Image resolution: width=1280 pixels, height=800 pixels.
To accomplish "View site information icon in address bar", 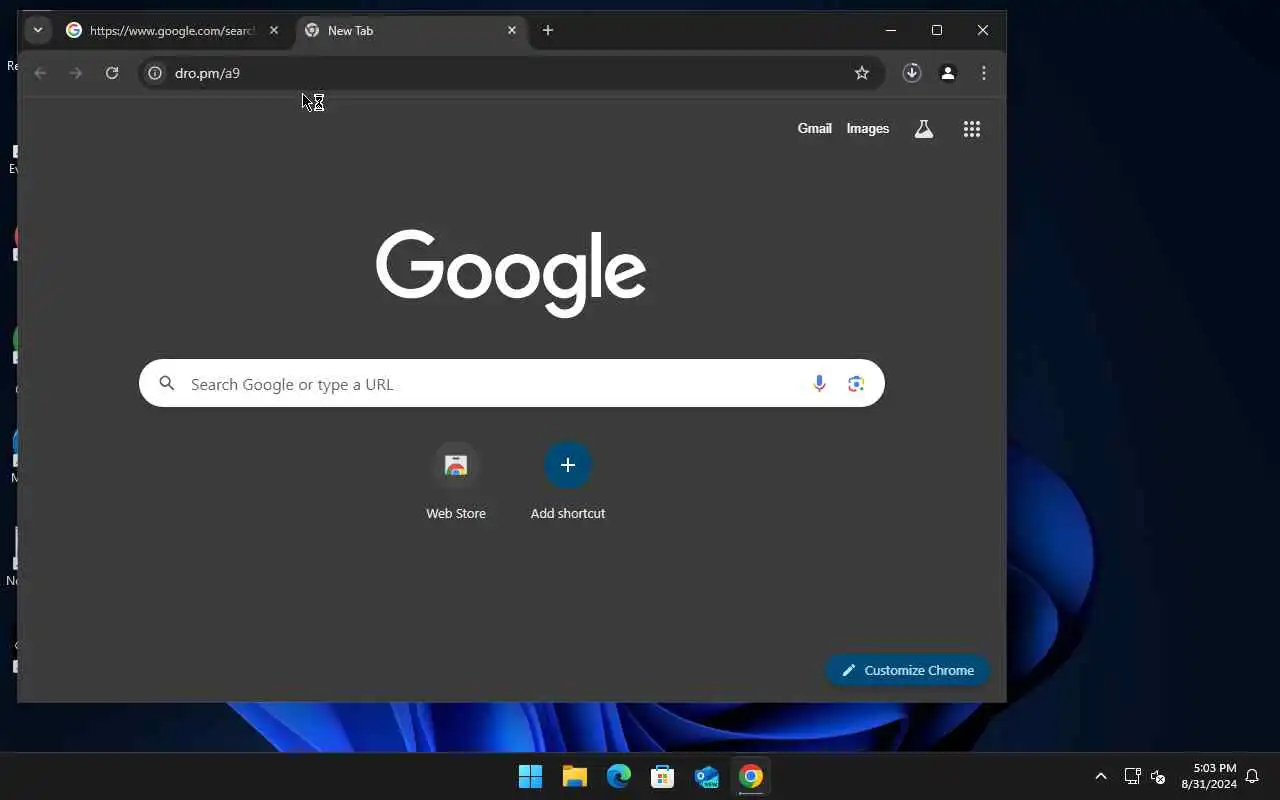I will coord(155,73).
